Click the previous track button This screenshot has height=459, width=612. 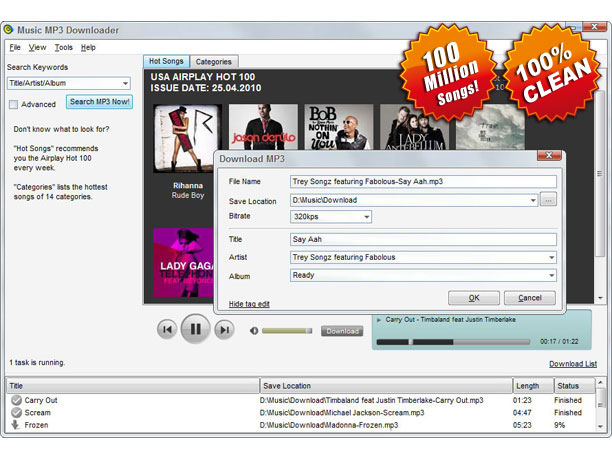click(x=168, y=329)
